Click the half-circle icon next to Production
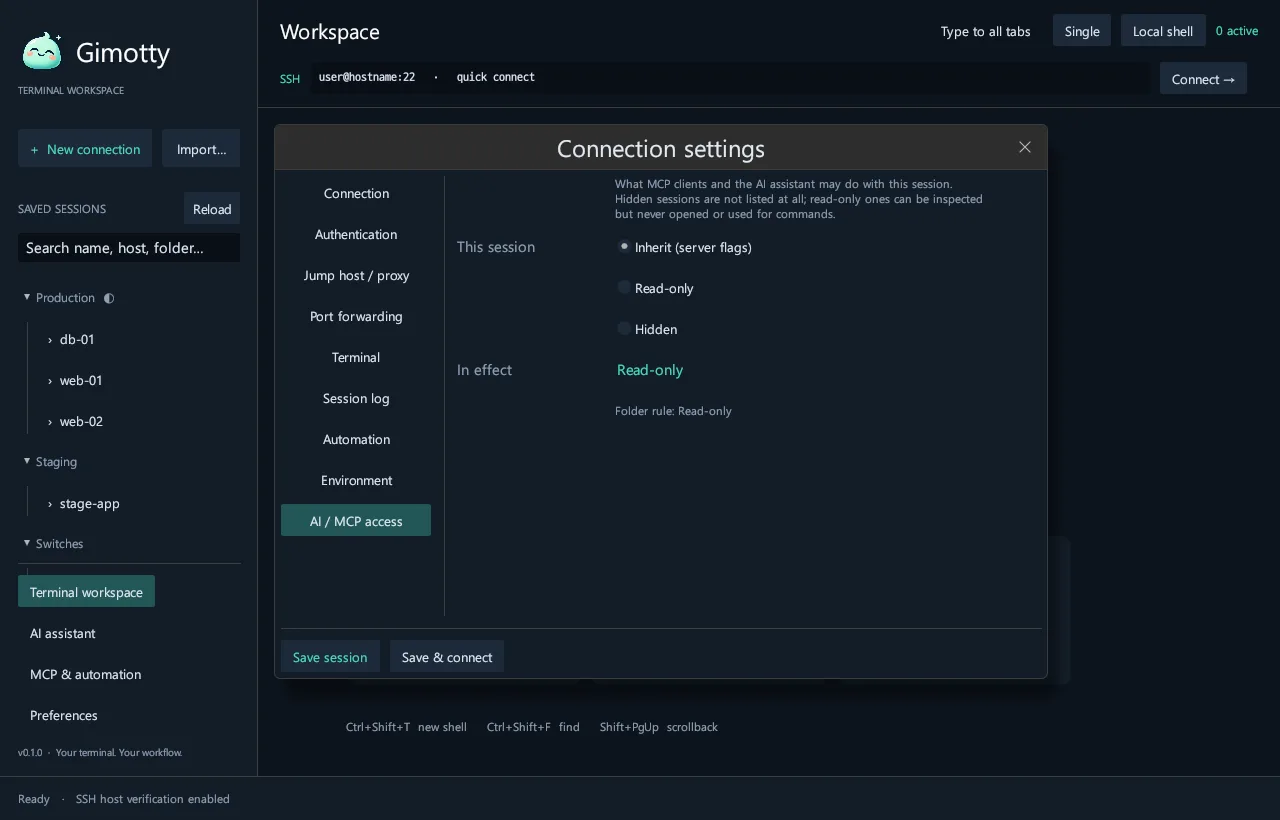The width and height of the screenshot is (1280, 820). 109,298
